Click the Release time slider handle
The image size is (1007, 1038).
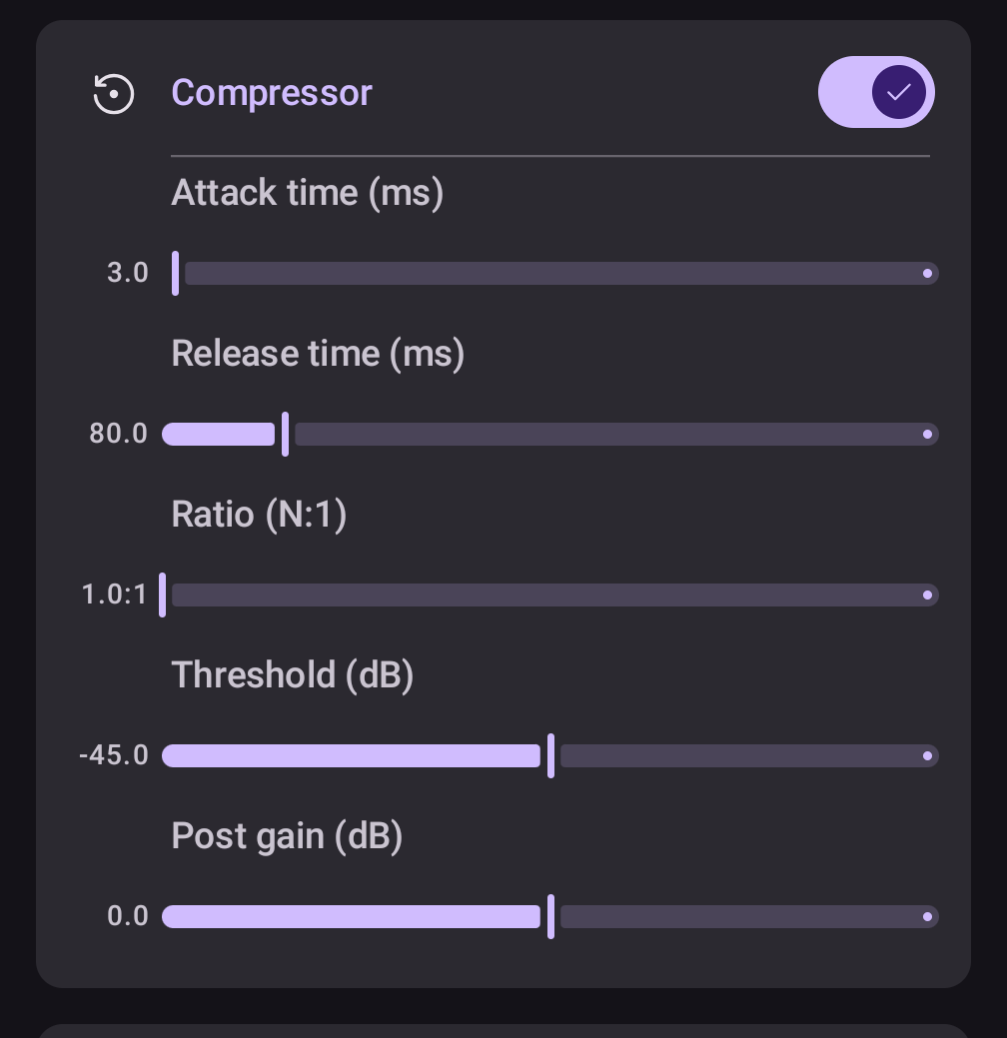(x=285, y=434)
